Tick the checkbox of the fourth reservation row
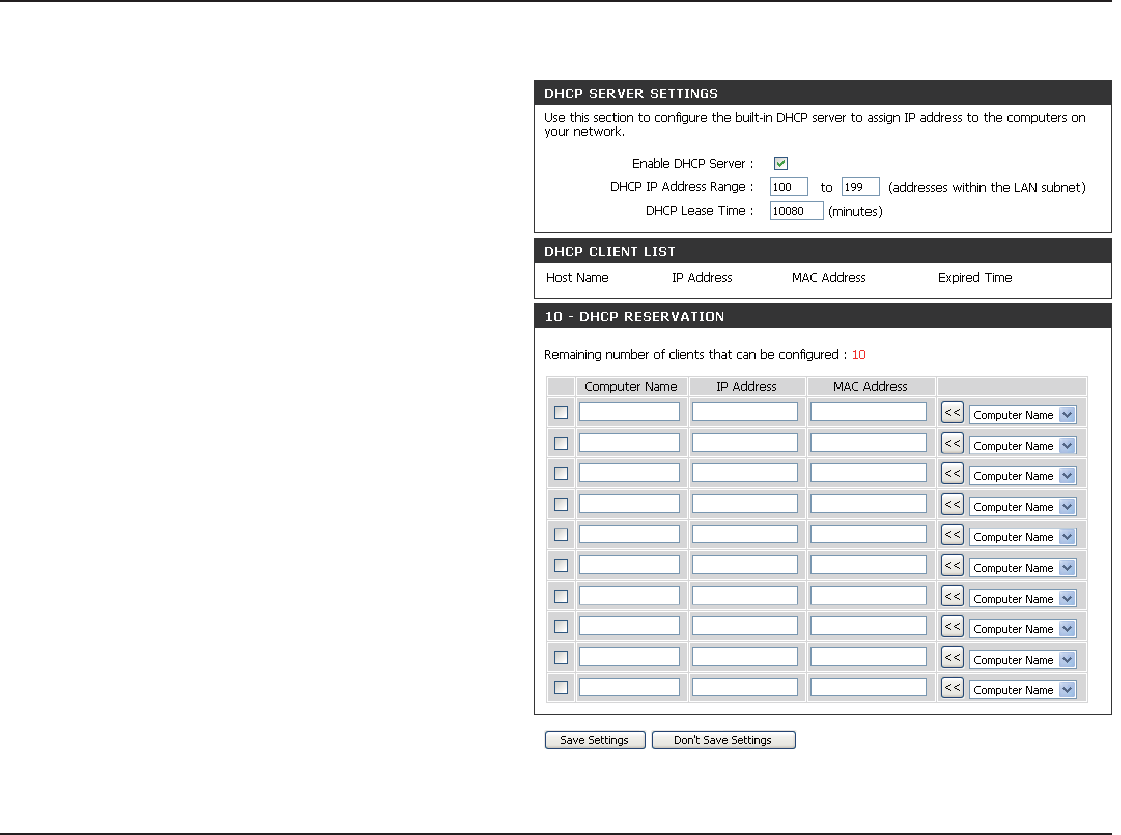The width and height of the screenshot is (1121, 835). tap(561, 504)
